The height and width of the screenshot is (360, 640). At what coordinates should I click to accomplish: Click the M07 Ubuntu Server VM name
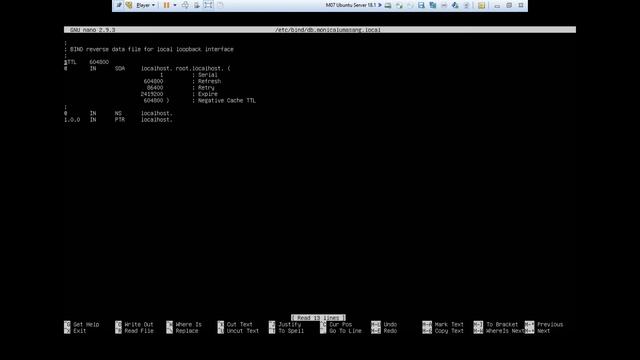coord(351,5)
